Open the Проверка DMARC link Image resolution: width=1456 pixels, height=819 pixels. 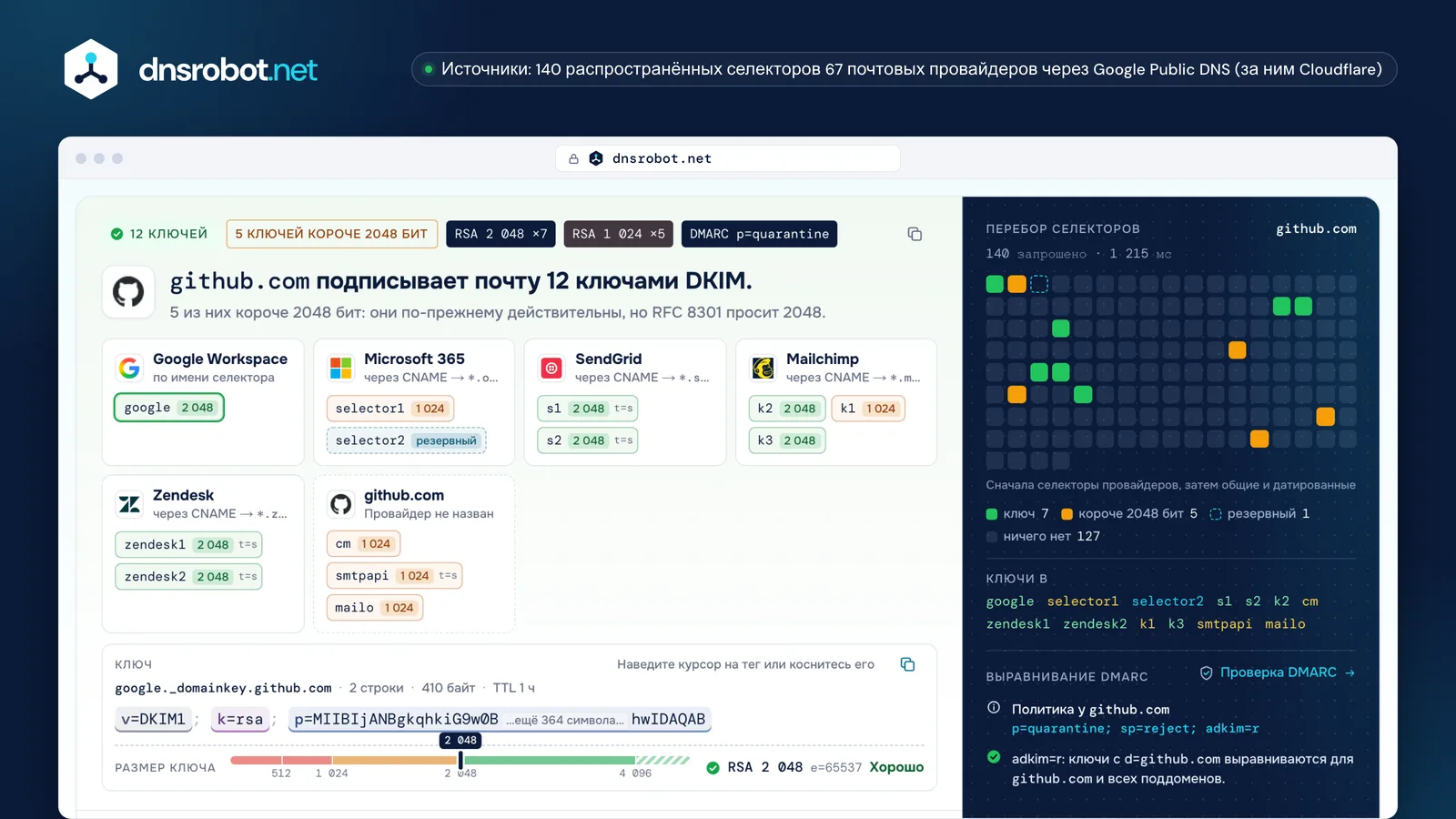[x=1278, y=672]
